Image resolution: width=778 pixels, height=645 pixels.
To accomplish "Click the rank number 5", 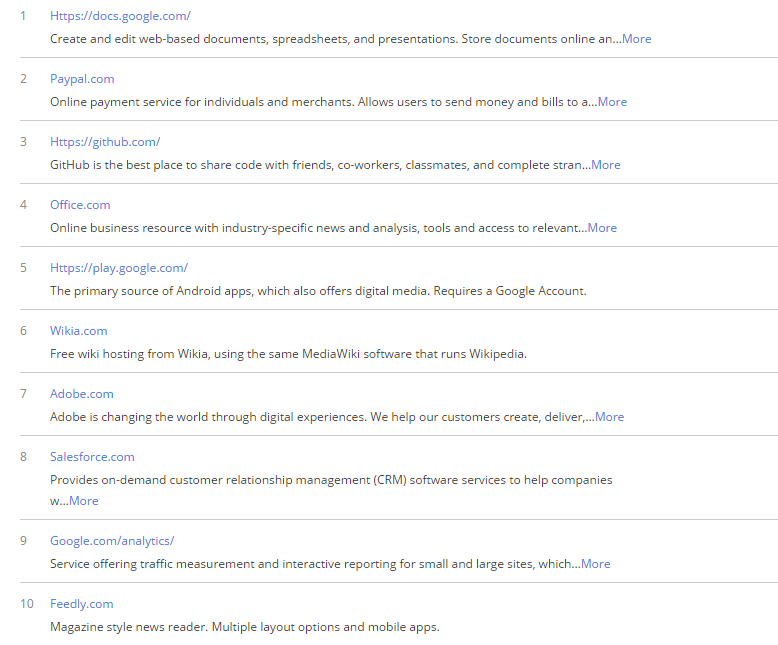I will coord(23,268).
